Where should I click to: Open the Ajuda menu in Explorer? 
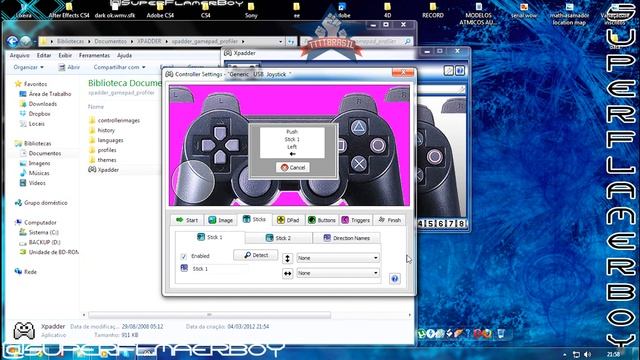124,55
